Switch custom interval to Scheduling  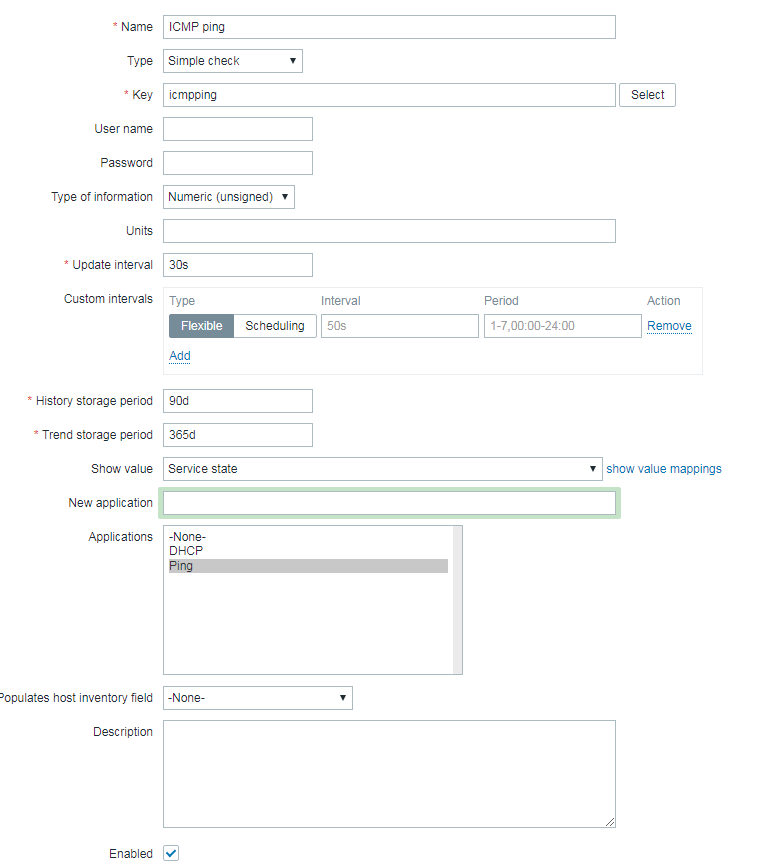tap(275, 326)
